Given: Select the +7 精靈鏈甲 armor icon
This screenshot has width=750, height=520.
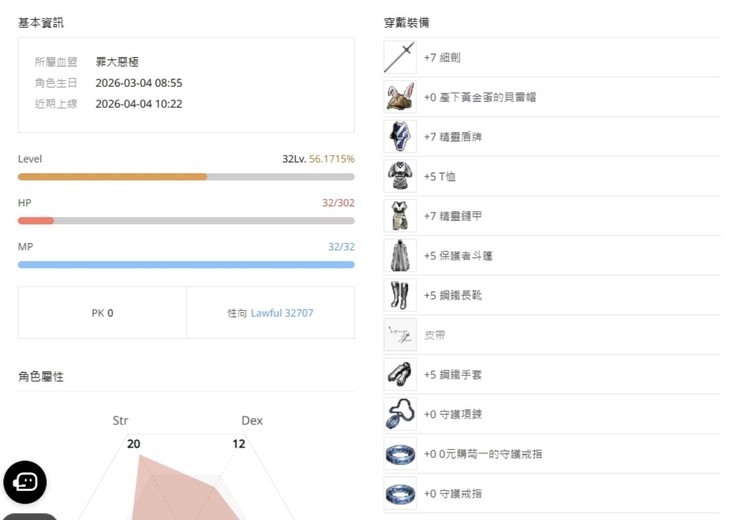Looking at the screenshot, I should click(x=400, y=215).
